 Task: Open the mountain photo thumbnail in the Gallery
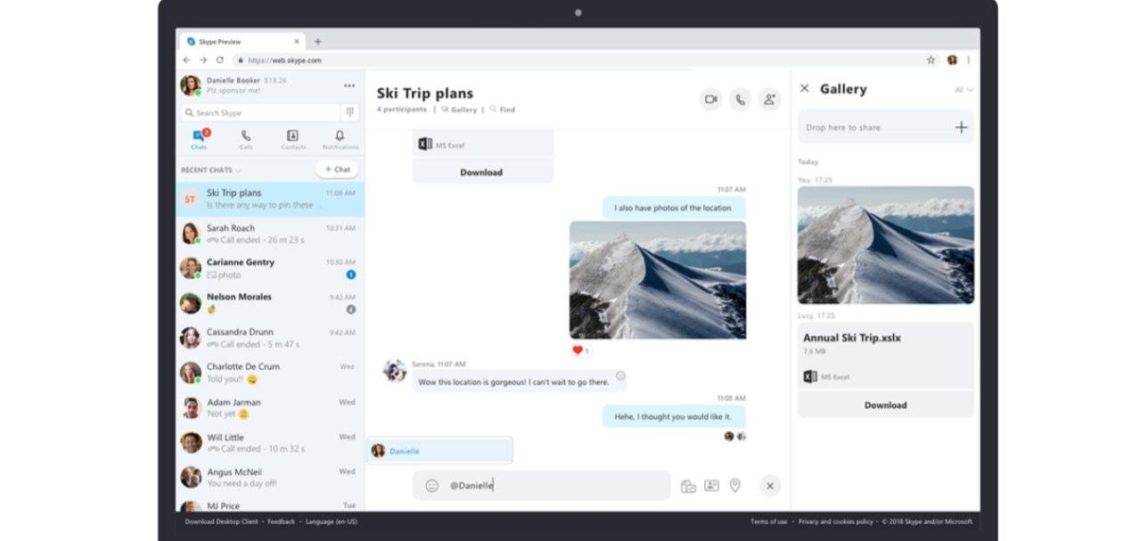[x=885, y=245]
